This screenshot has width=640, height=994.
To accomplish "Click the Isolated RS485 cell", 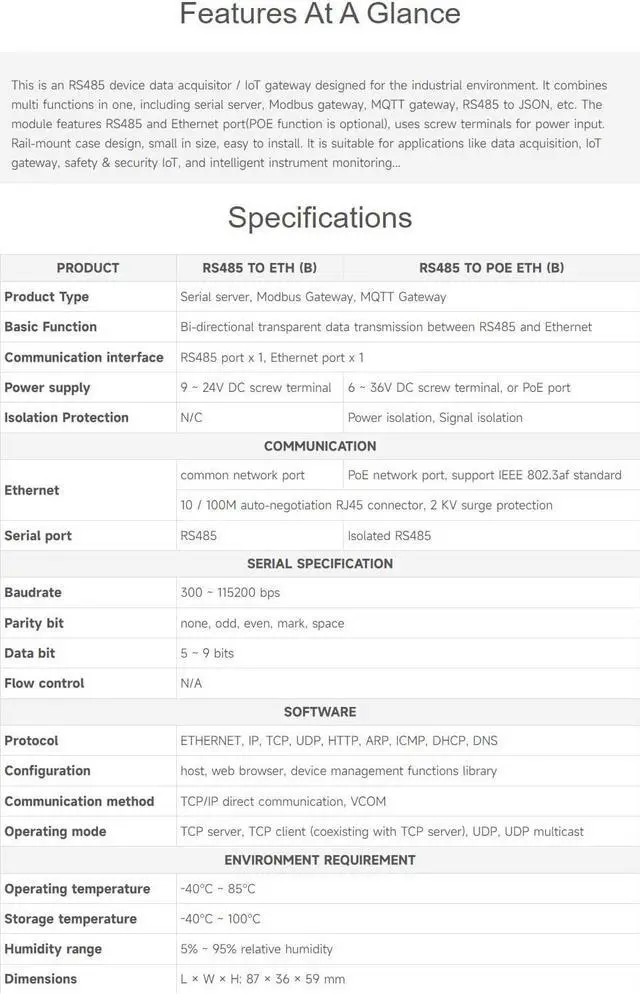I will 389,536.
